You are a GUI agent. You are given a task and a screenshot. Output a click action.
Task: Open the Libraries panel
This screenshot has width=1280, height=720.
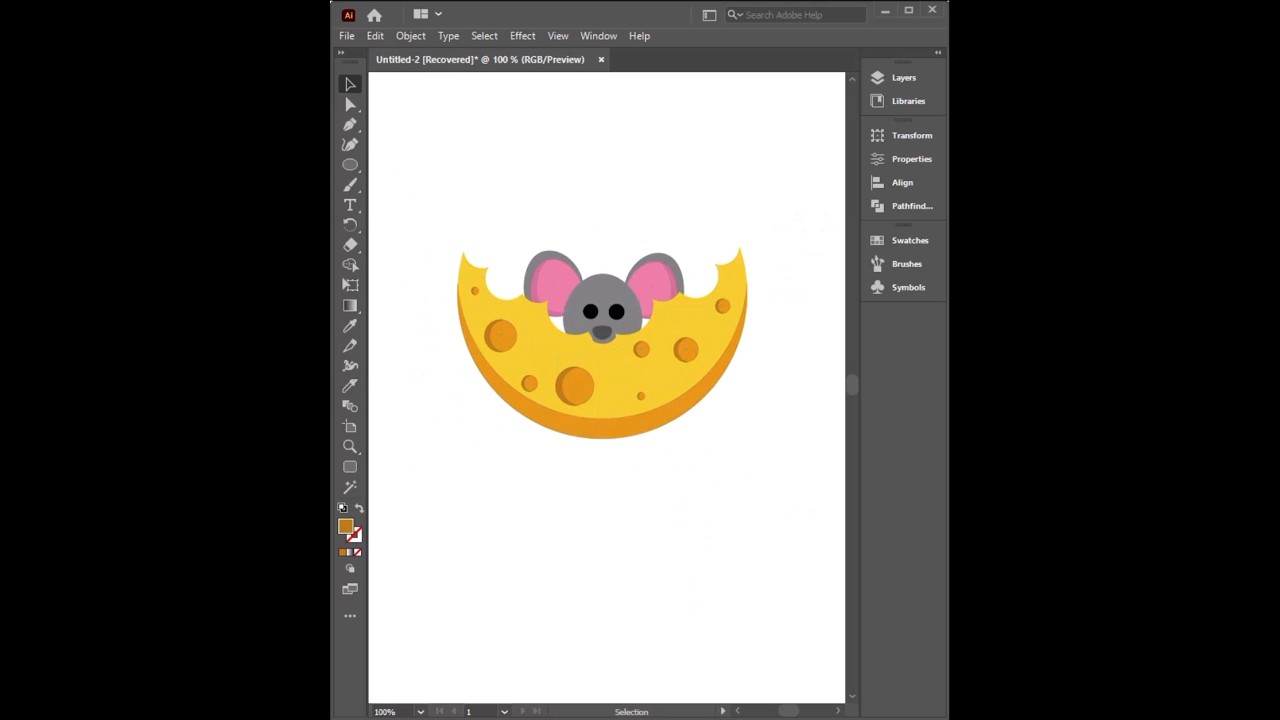pos(898,101)
